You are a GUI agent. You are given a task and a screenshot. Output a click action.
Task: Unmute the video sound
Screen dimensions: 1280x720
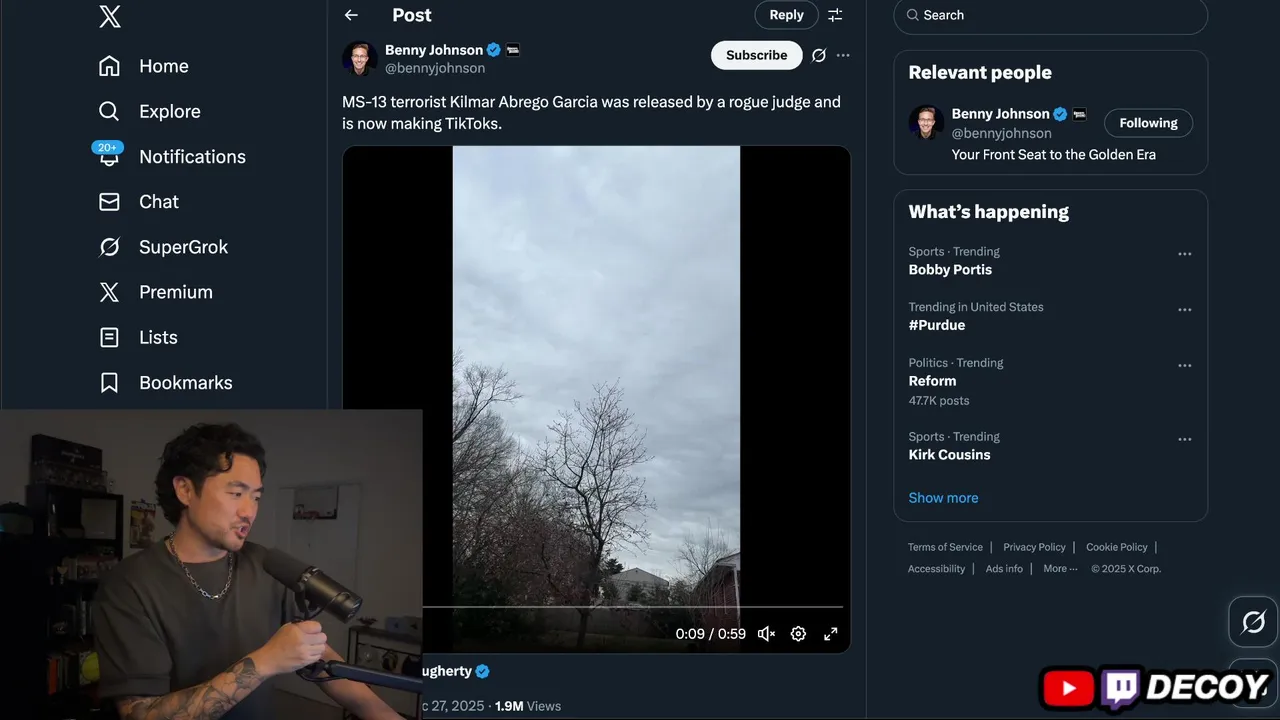point(766,634)
